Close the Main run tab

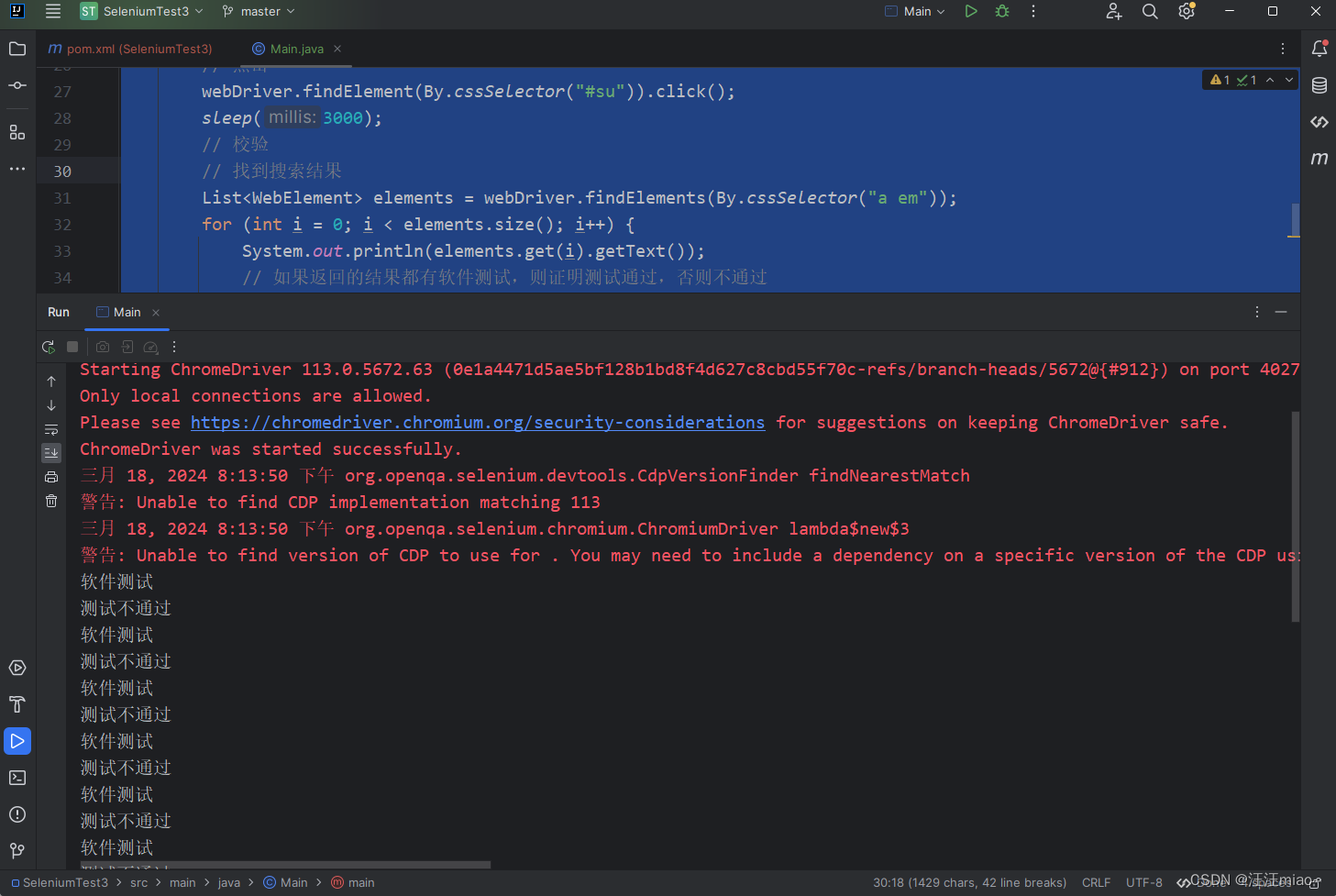pyautogui.click(x=156, y=313)
